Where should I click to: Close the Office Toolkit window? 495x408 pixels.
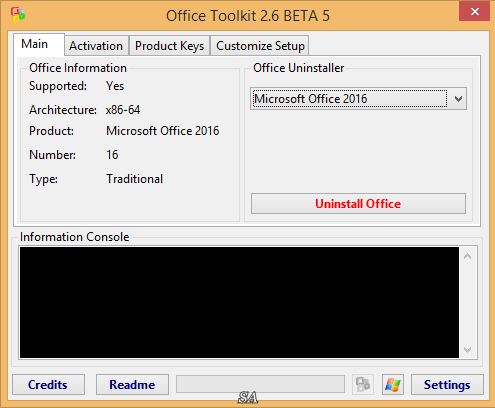[x=474, y=12]
